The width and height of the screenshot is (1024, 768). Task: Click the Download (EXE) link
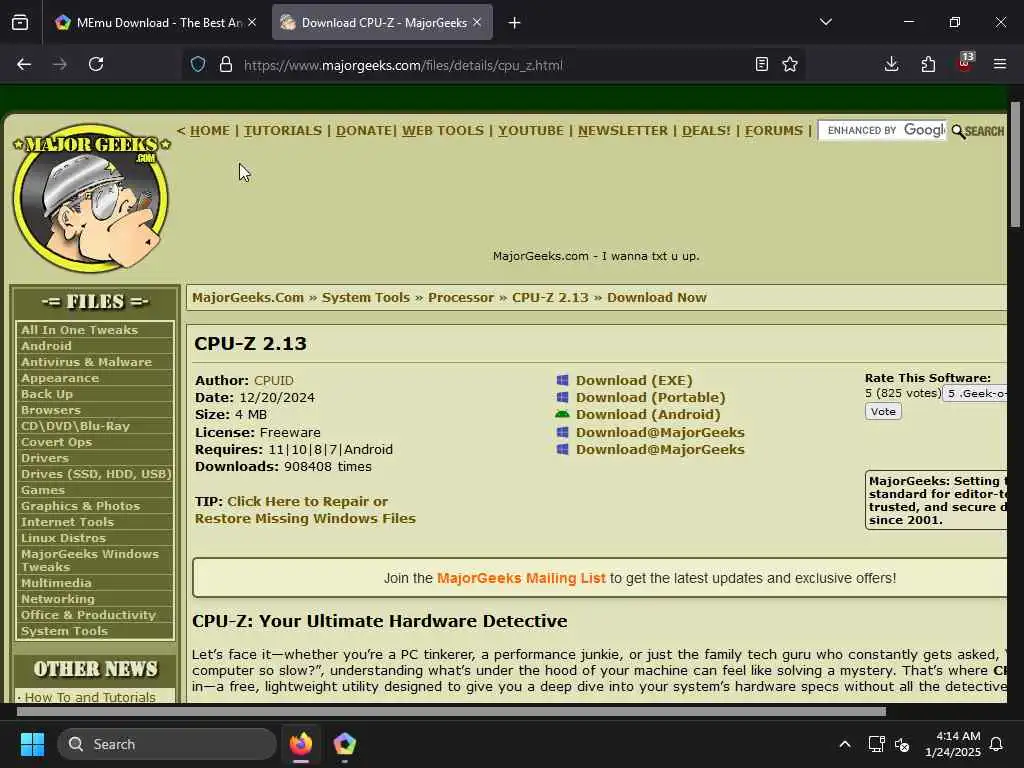tap(633, 380)
